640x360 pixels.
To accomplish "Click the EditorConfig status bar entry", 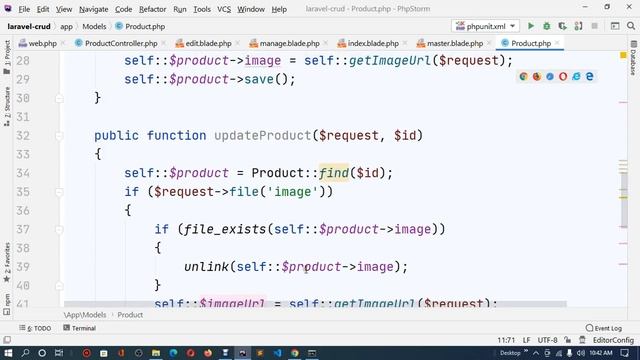I will (x=613, y=340).
